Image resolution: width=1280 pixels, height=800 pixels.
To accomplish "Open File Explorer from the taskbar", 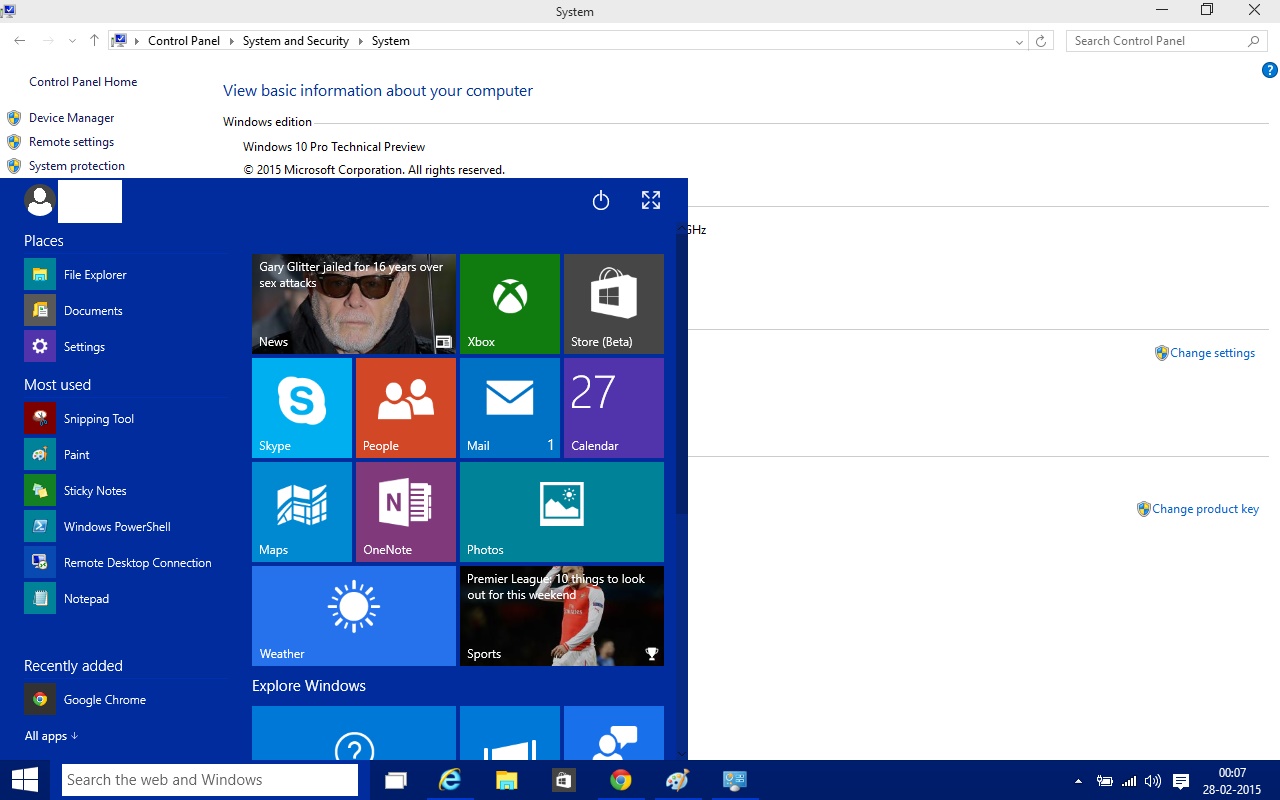I will tap(507, 780).
